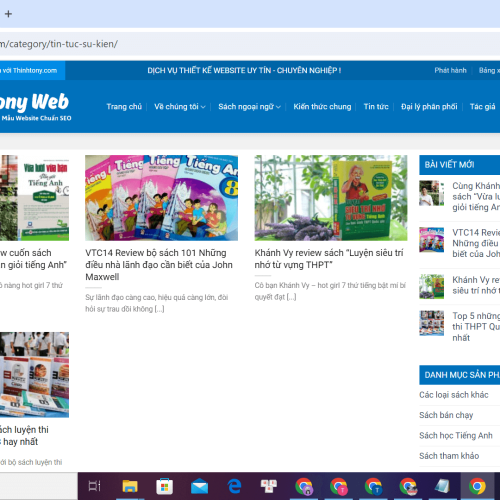
Task: Launch Microsoft Store from the taskbar
Action: 164,486
